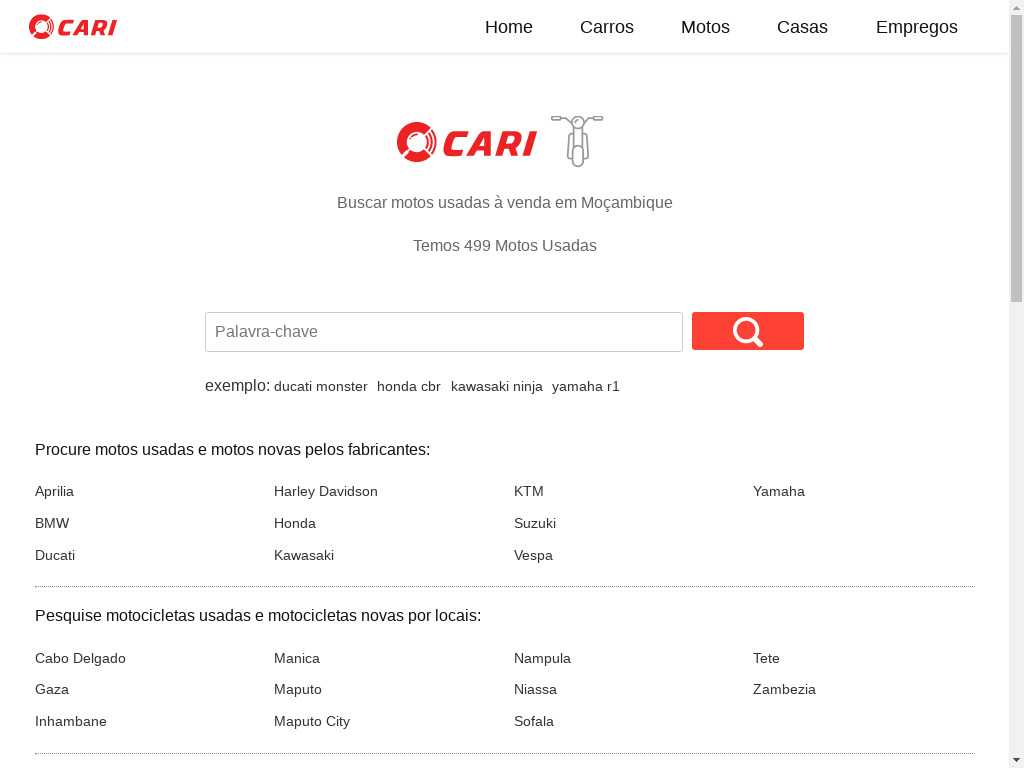Open the Kawasaki manufacturer link

304,555
